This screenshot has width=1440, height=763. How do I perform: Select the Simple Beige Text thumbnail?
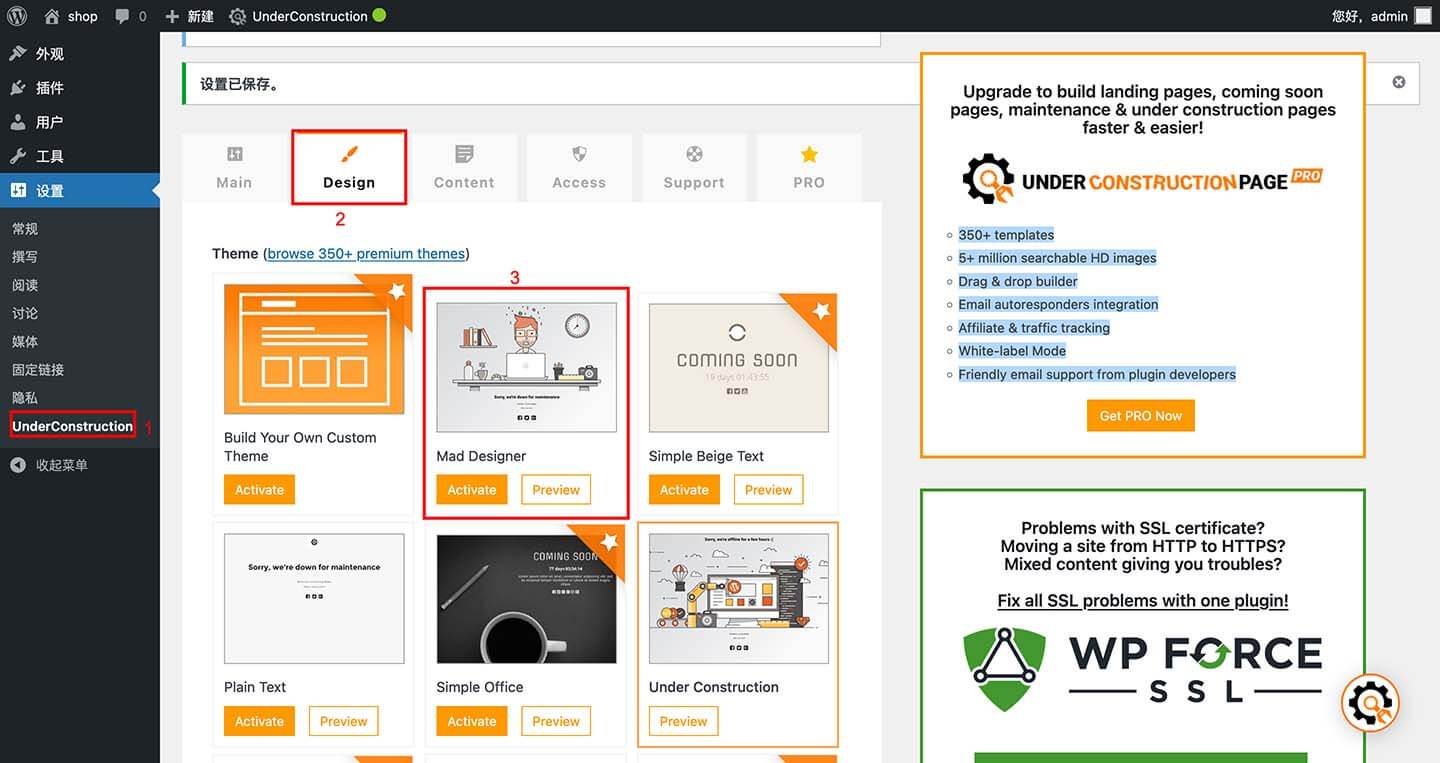739,368
